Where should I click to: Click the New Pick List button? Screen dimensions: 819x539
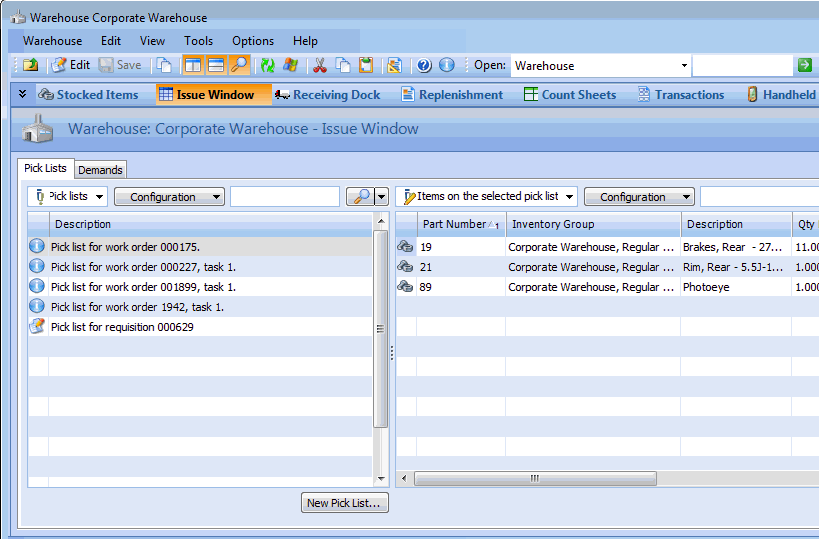344,503
